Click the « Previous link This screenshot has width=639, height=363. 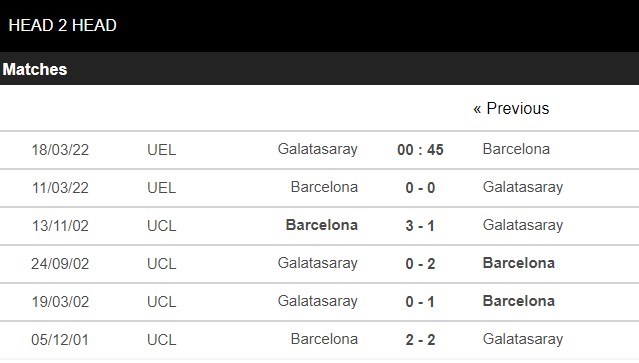[511, 109]
